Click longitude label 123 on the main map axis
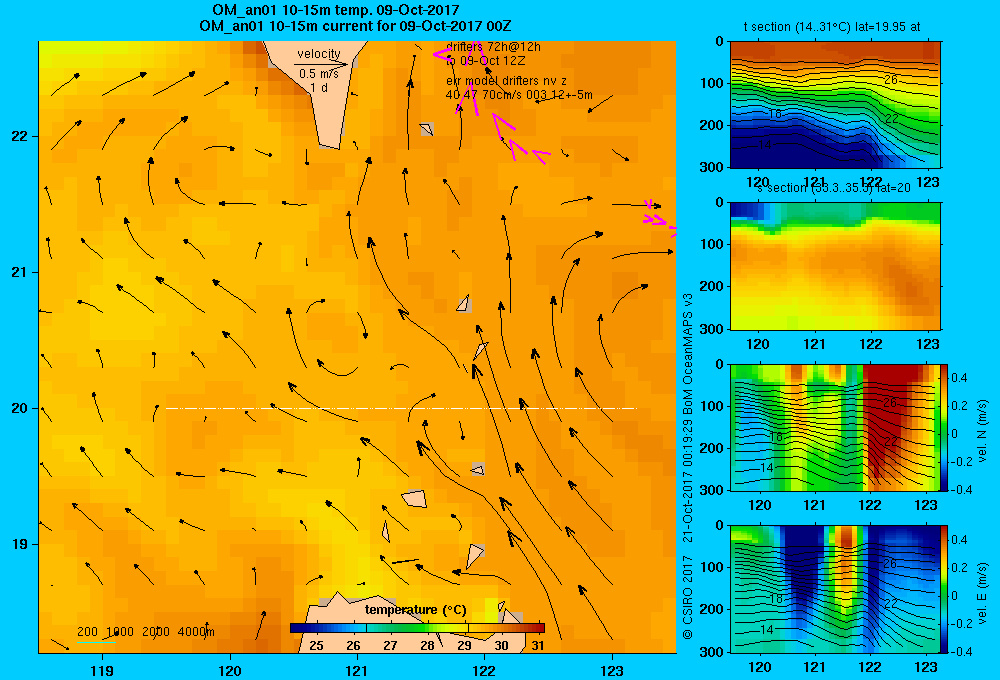Screen dimensions: 1000x680 tap(612, 670)
